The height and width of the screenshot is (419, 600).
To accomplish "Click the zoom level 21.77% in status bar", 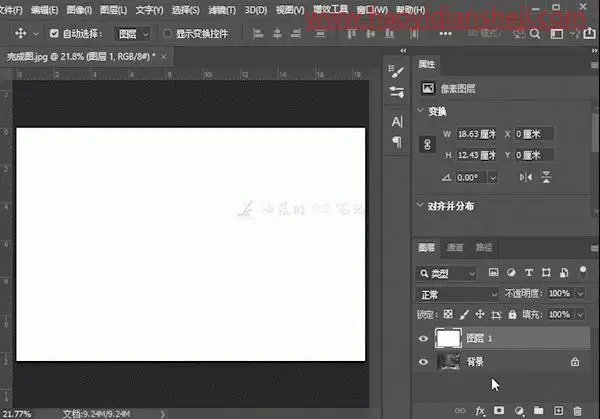I will pyautogui.click(x=17, y=414).
